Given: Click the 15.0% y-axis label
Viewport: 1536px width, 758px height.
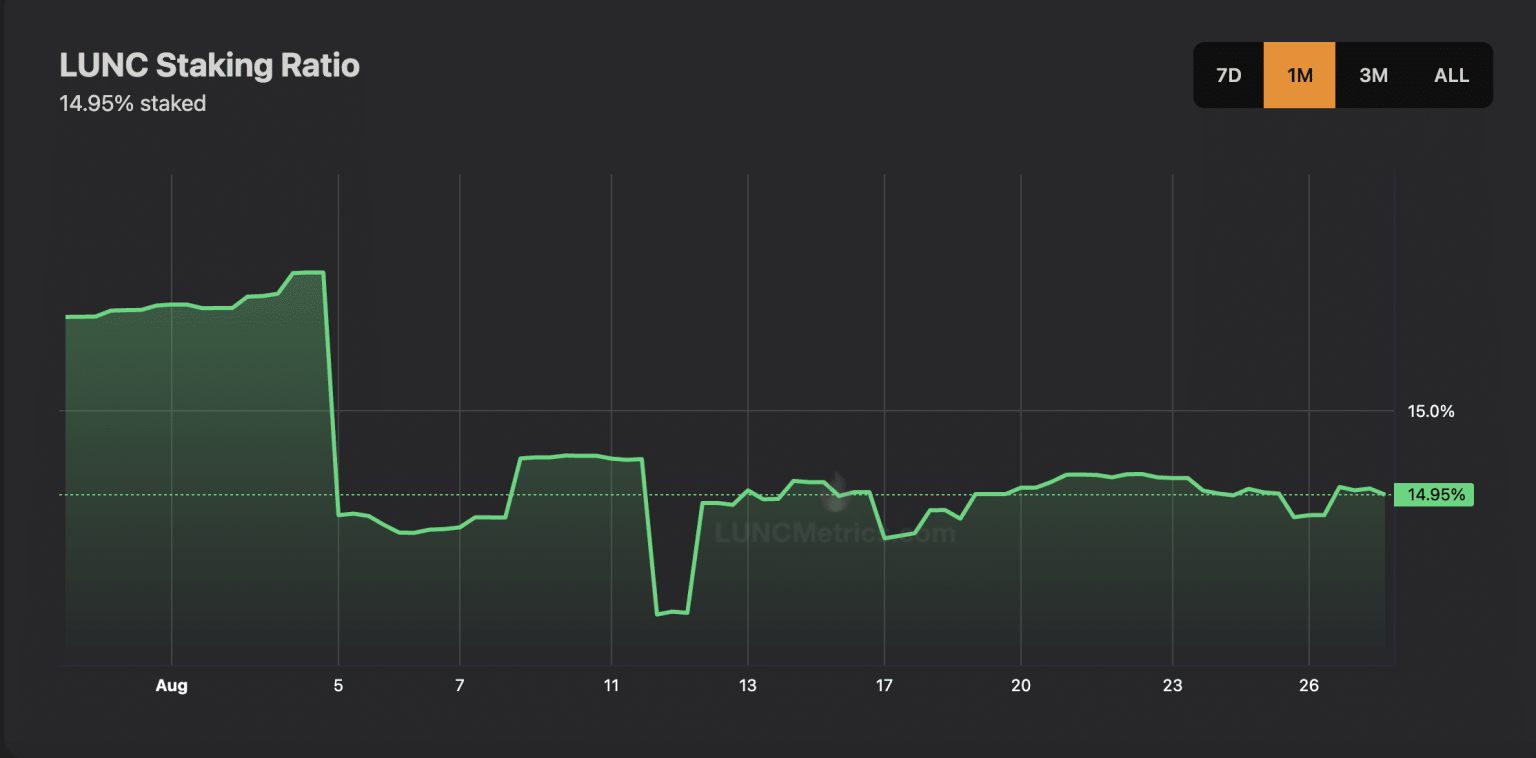Looking at the screenshot, I should (1430, 411).
